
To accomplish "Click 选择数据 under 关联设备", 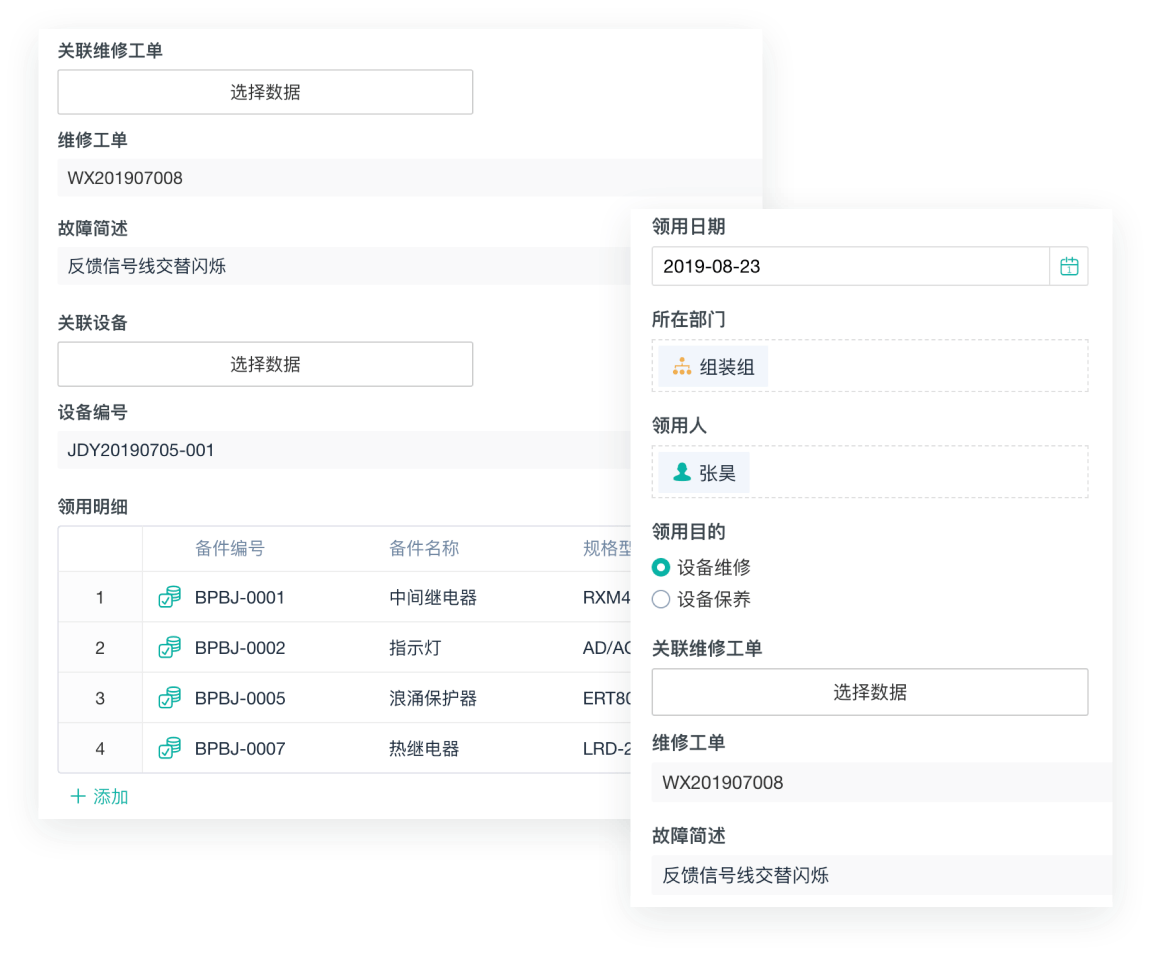I will [x=265, y=364].
